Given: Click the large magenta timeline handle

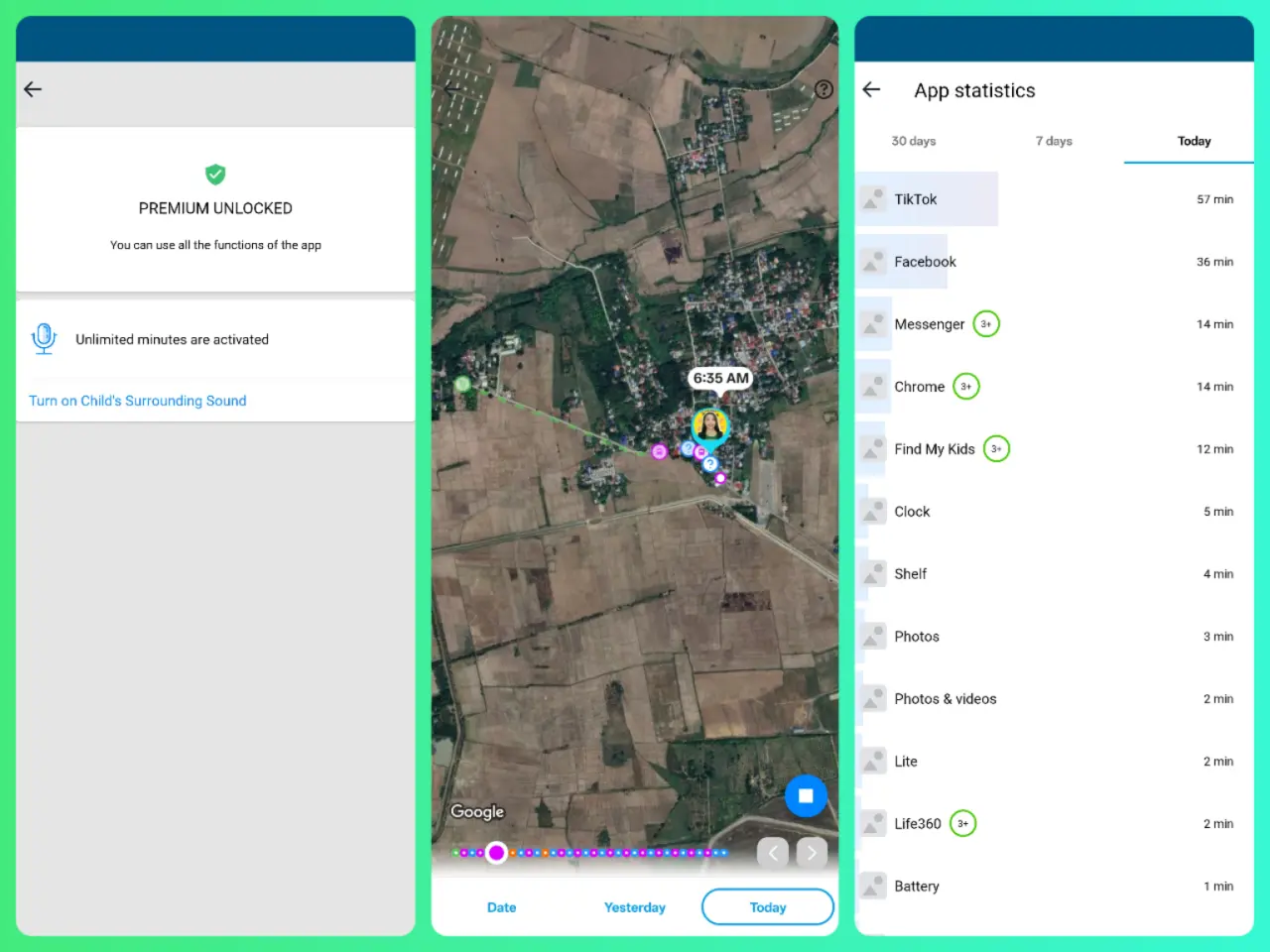Looking at the screenshot, I should coord(497,853).
